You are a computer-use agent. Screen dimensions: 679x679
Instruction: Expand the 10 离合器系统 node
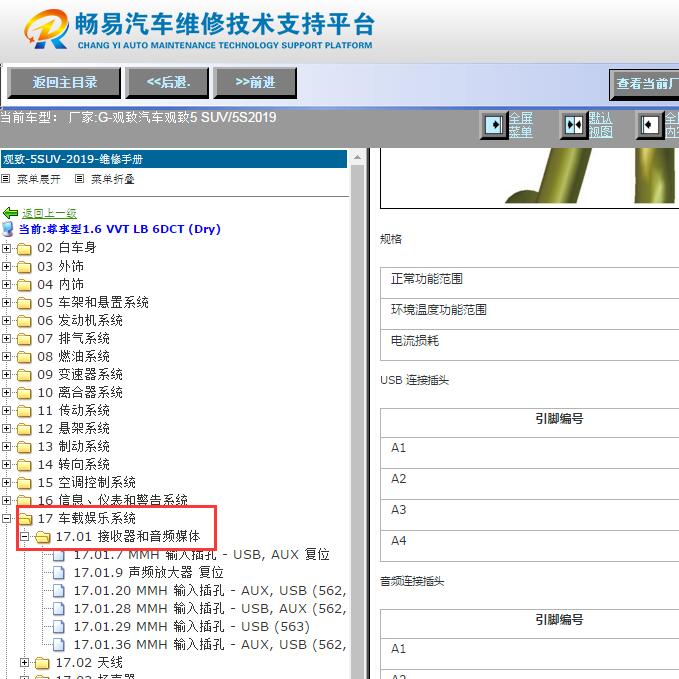(6, 392)
